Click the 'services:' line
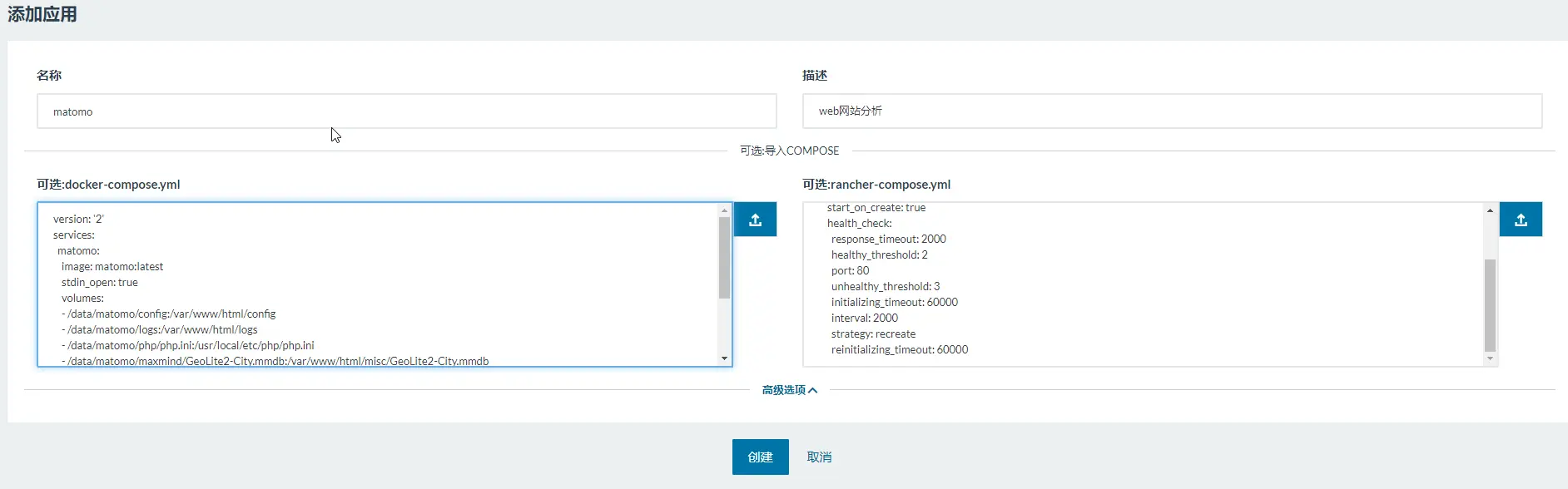This screenshot has height=489, width=1568. pyautogui.click(x=74, y=235)
